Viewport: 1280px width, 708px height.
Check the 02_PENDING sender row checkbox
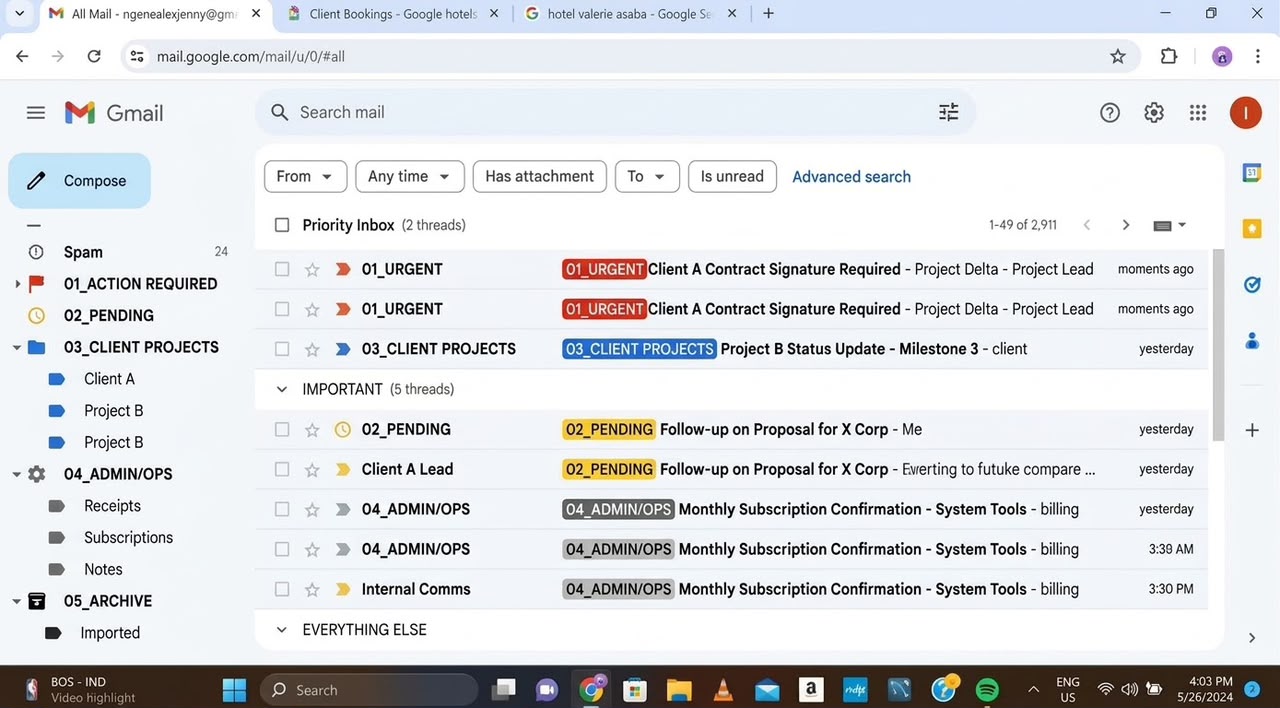282,429
